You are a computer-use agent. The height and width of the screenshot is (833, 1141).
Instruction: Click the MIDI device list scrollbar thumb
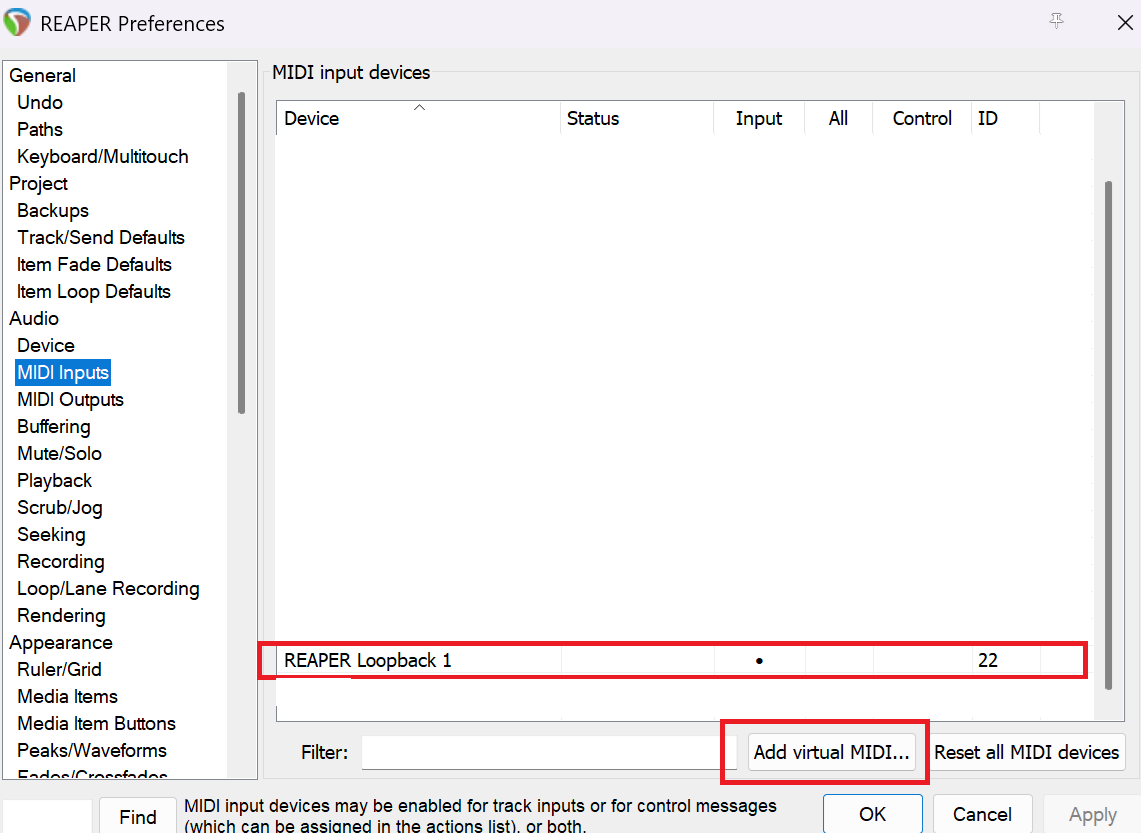click(x=1108, y=435)
